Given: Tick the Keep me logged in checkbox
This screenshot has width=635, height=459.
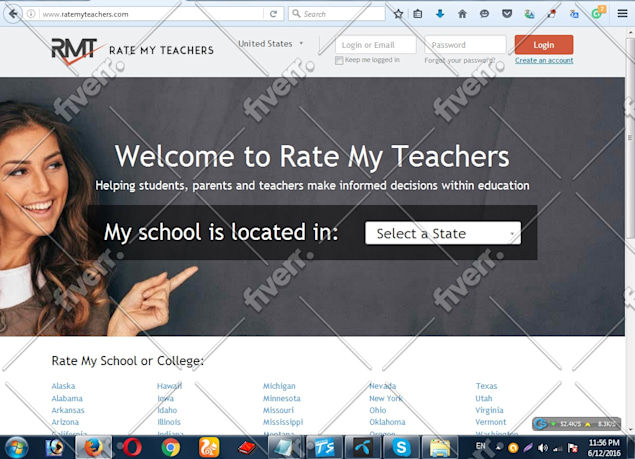Looking at the screenshot, I should tap(339, 60).
